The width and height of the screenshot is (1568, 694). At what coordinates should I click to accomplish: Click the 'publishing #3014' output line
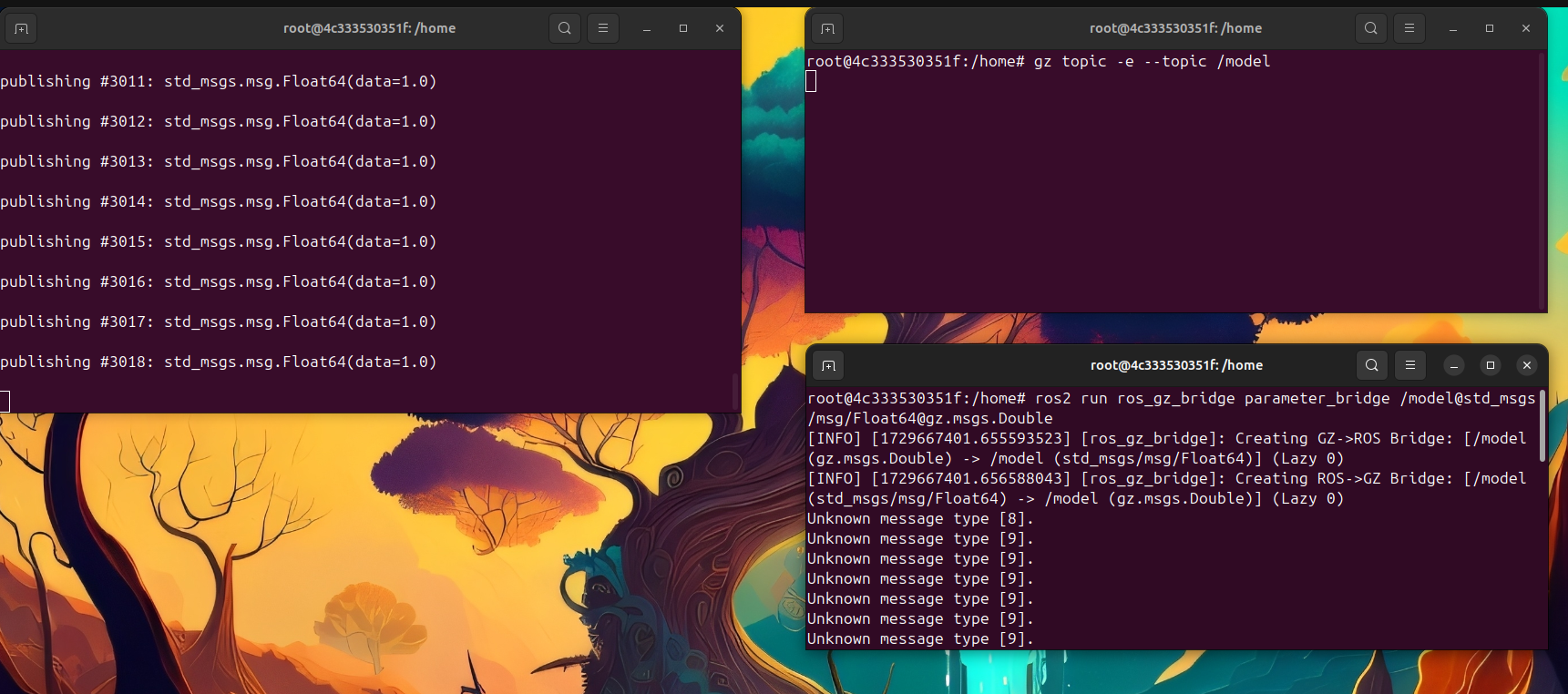point(219,201)
